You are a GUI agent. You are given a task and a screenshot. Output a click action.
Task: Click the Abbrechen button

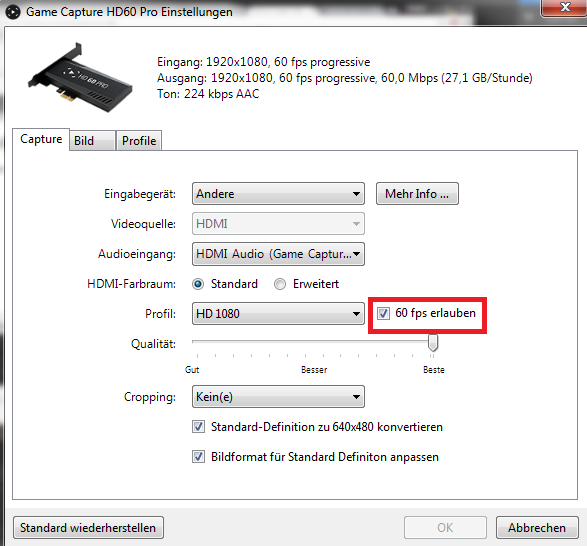pos(537,528)
